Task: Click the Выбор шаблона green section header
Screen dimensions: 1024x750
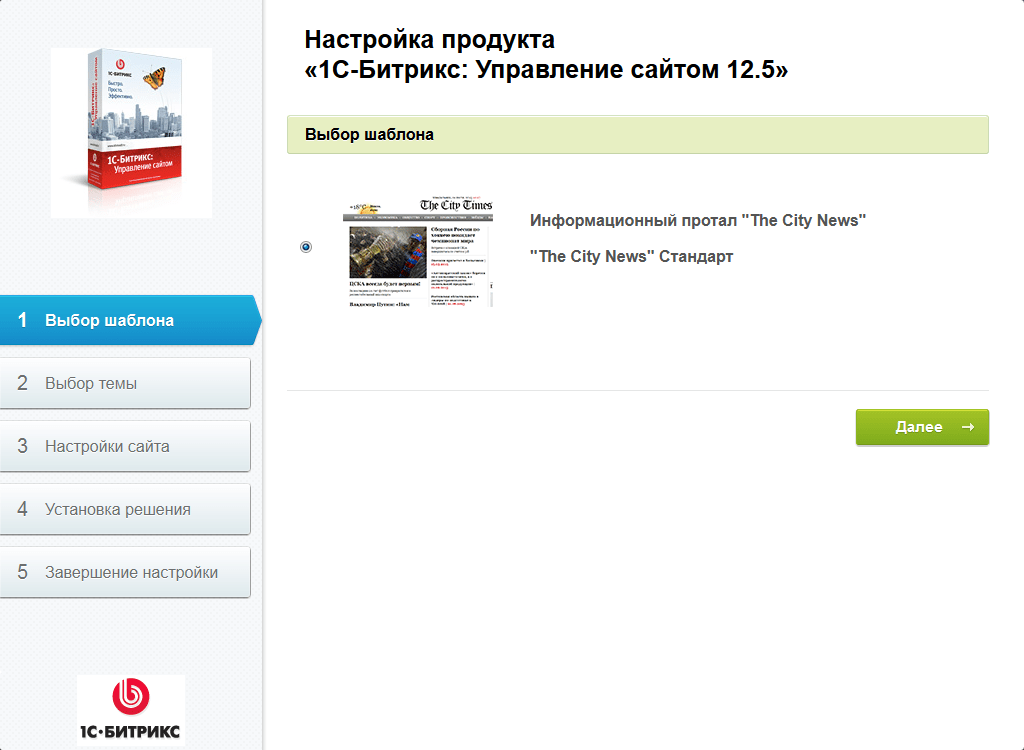Action: coord(637,135)
